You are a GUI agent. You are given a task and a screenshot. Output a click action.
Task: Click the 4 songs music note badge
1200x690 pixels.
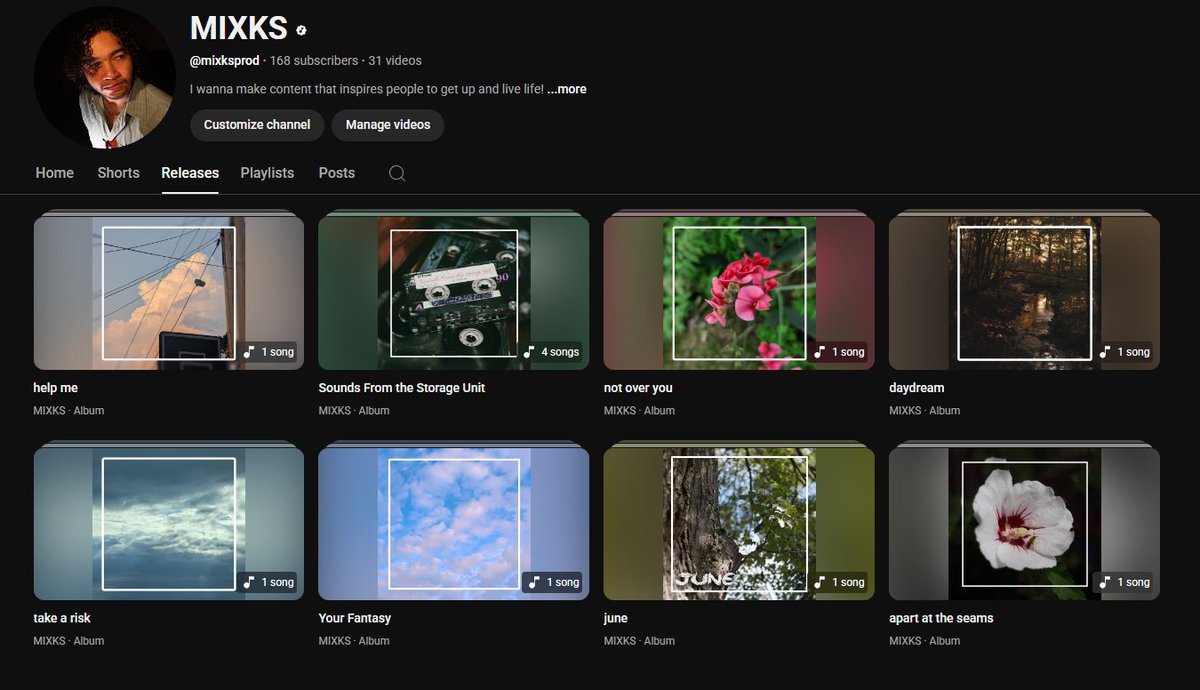click(x=552, y=352)
